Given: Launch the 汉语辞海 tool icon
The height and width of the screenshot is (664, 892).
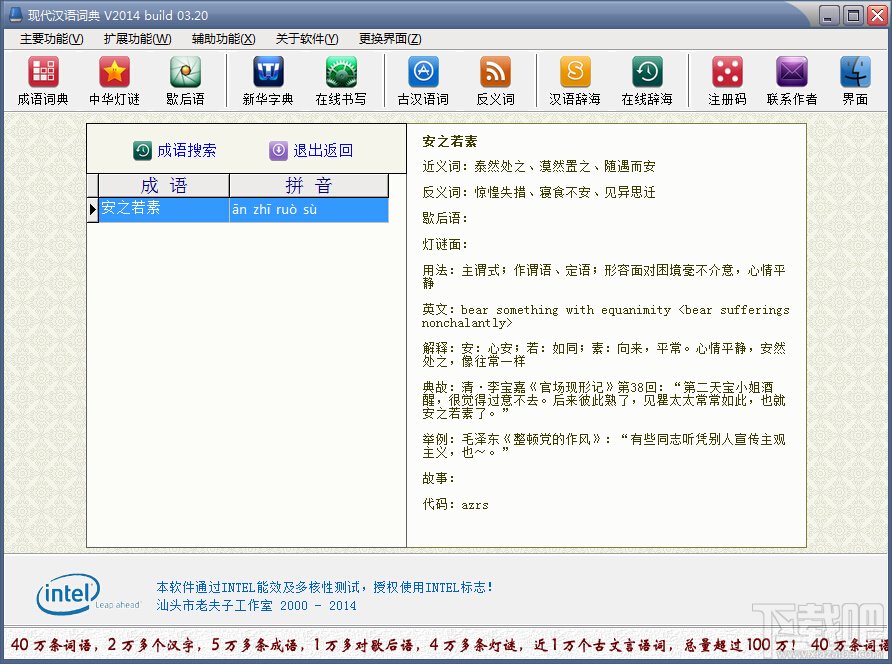Looking at the screenshot, I should (x=575, y=81).
